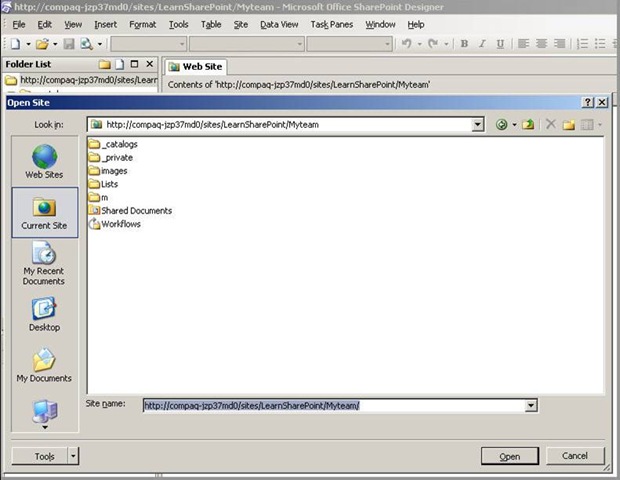Viewport: 620px width, 480px height.
Task: Click the Tools button in dialog
Action: [40, 456]
